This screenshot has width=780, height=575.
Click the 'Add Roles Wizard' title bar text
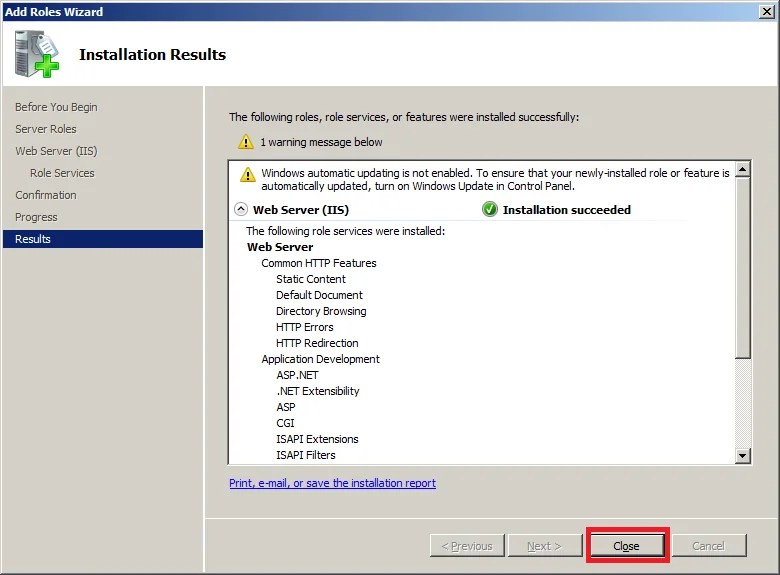(x=54, y=11)
